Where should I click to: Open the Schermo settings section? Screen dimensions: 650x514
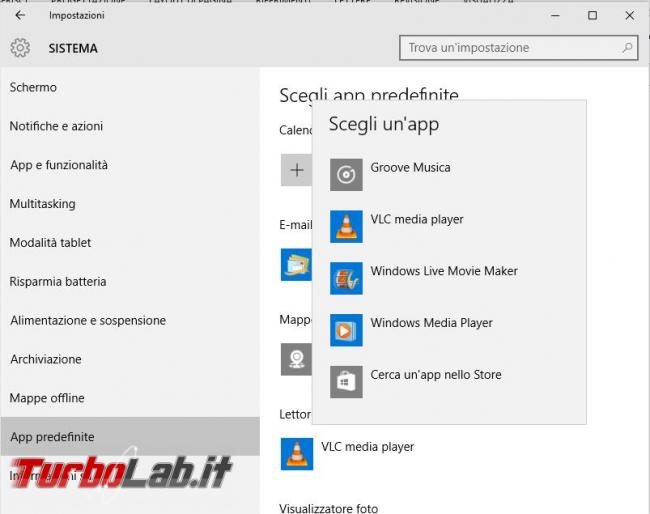[130, 87]
